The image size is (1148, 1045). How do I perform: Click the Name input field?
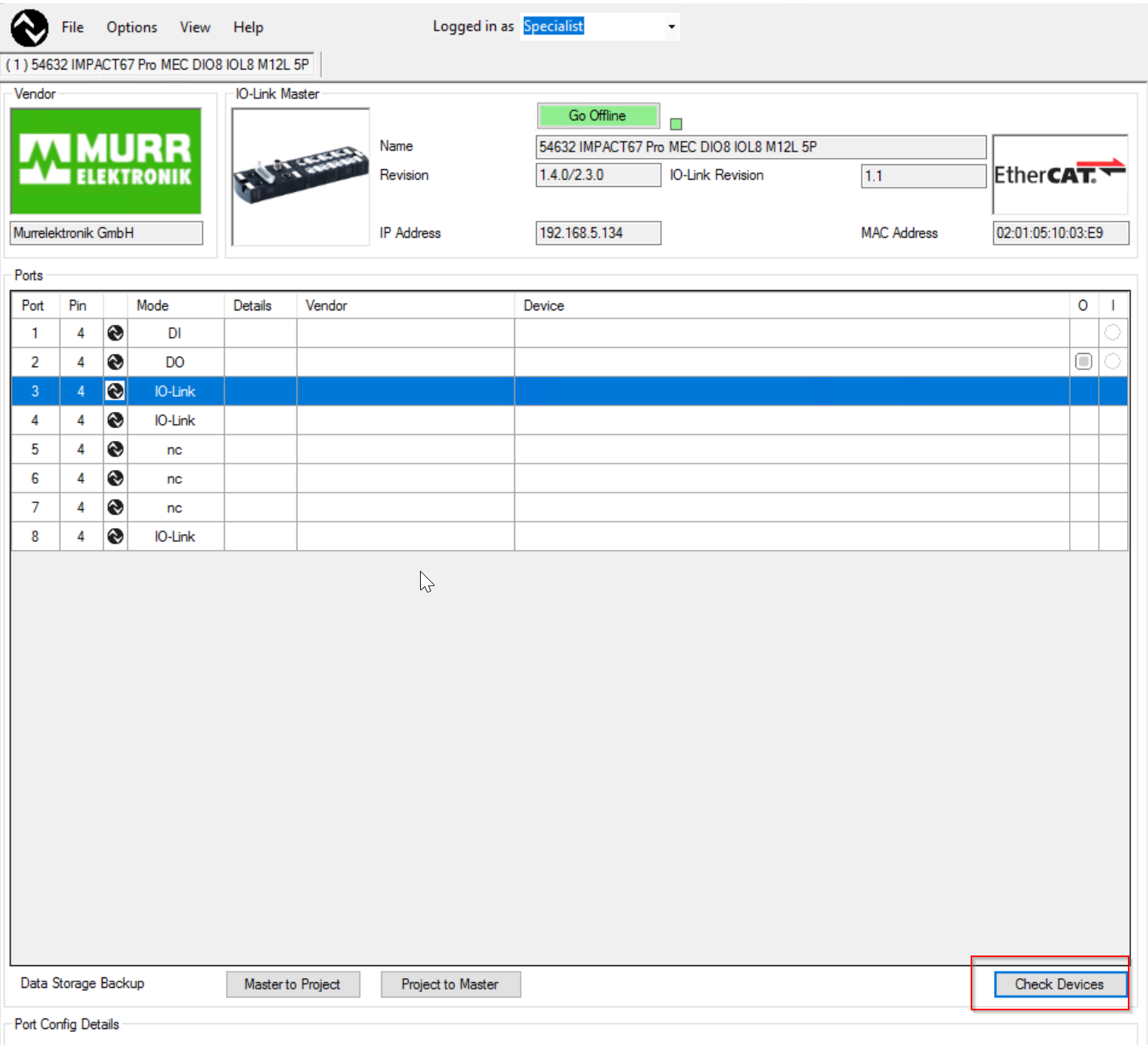761,147
